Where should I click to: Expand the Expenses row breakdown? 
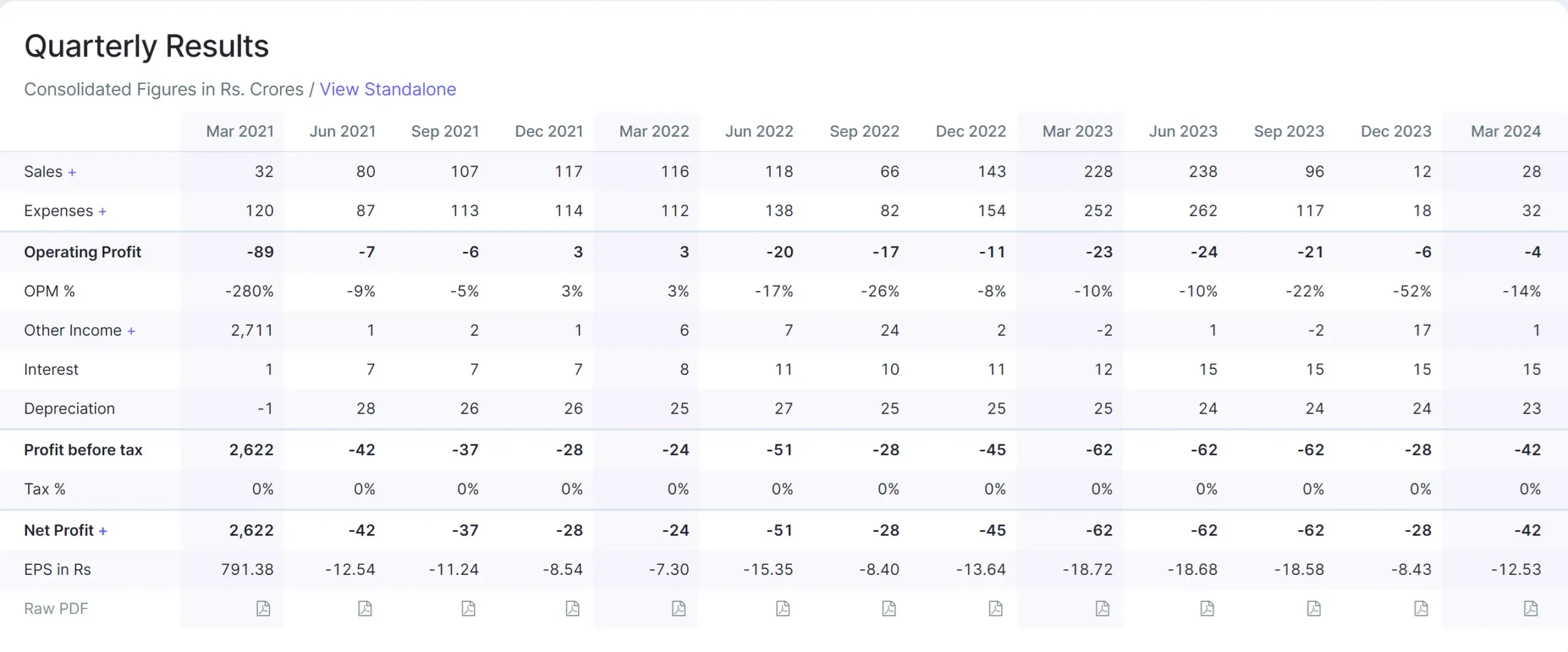pyautogui.click(x=102, y=212)
